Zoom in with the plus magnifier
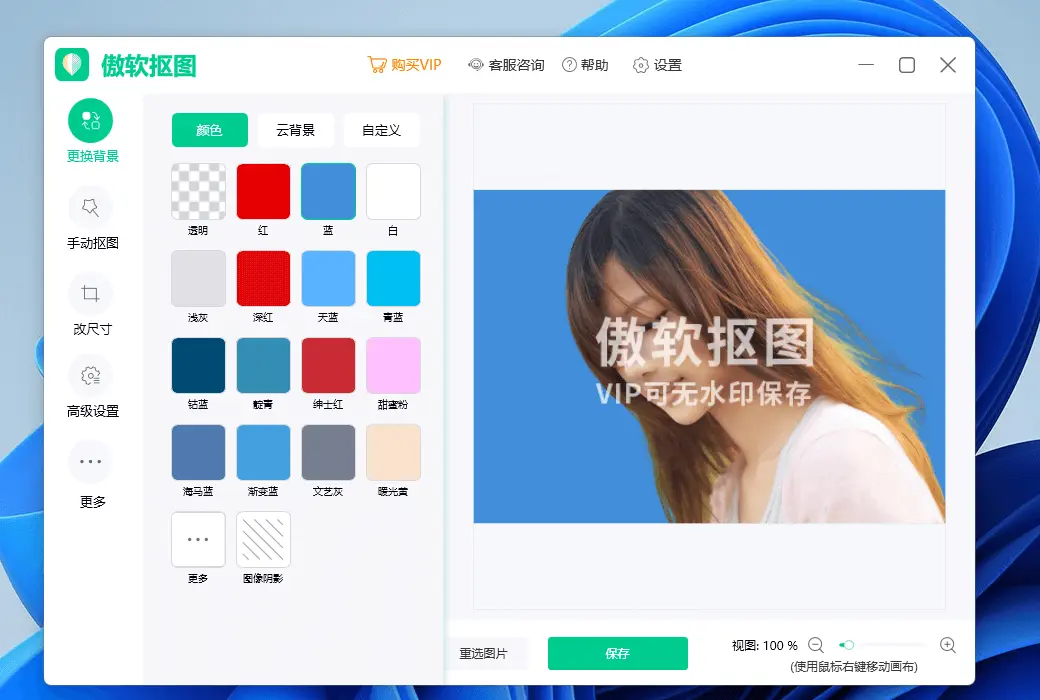The image size is (1040, 700). 948,645
